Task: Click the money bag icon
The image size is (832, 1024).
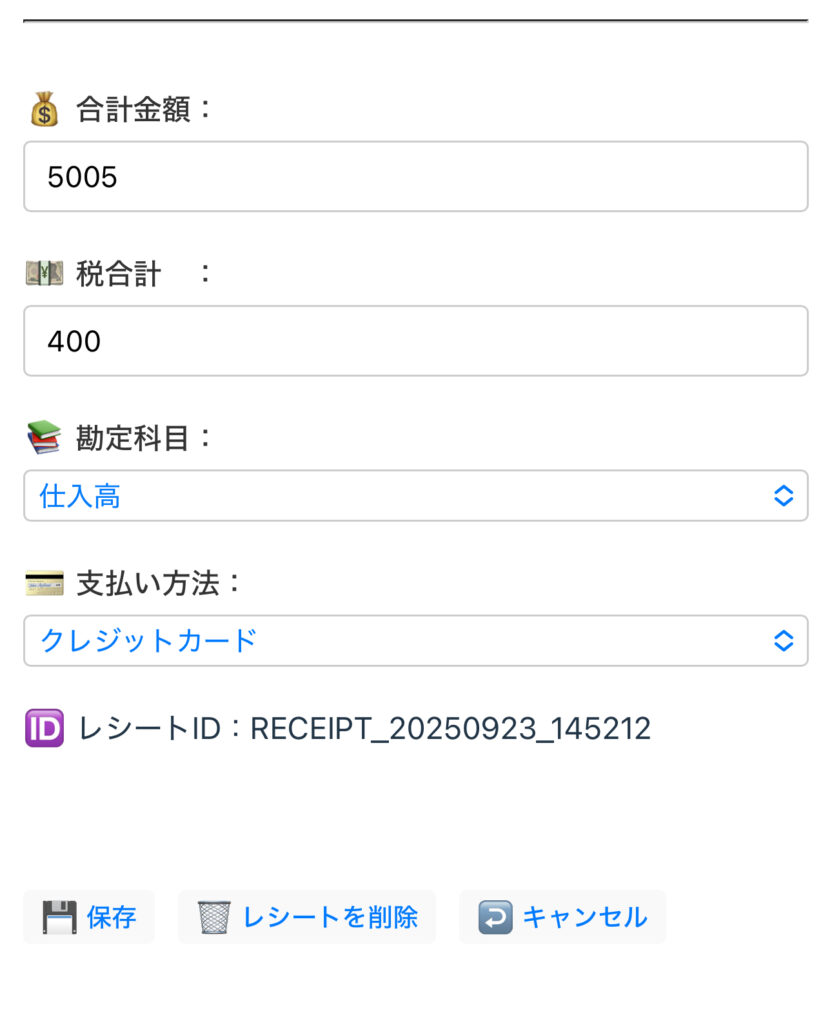Action: pos(44,109)
